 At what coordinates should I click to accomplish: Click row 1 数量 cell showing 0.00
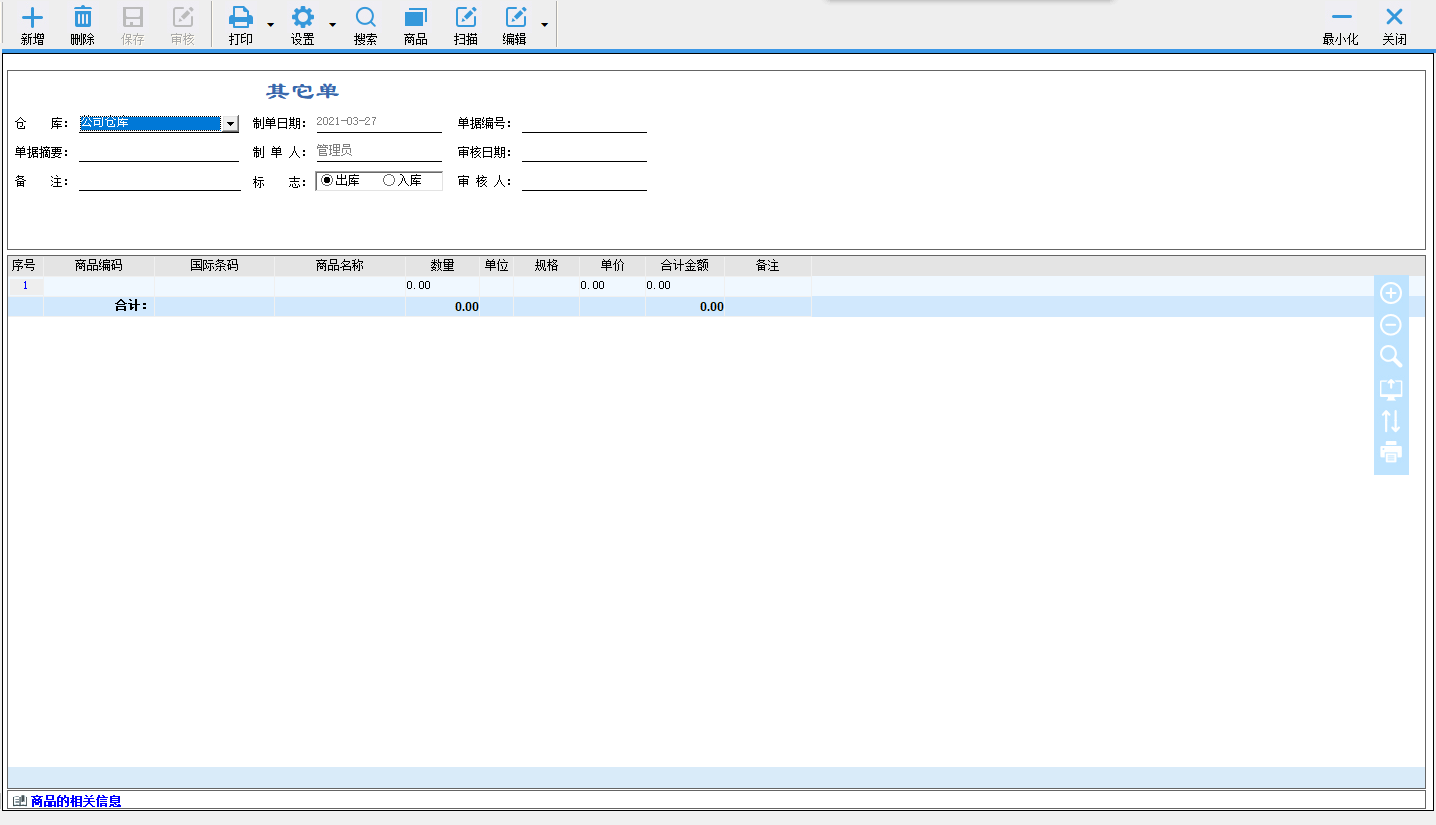click(x=443, y=286)
